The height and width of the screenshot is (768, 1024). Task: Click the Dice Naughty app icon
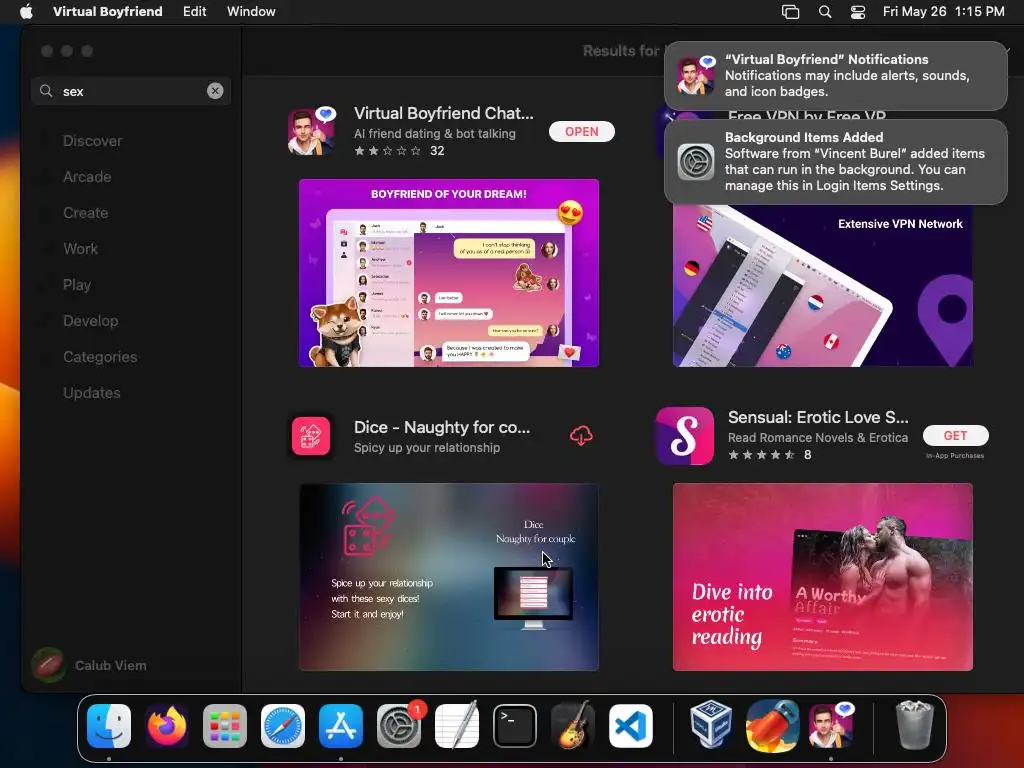(x=311, y=436)
